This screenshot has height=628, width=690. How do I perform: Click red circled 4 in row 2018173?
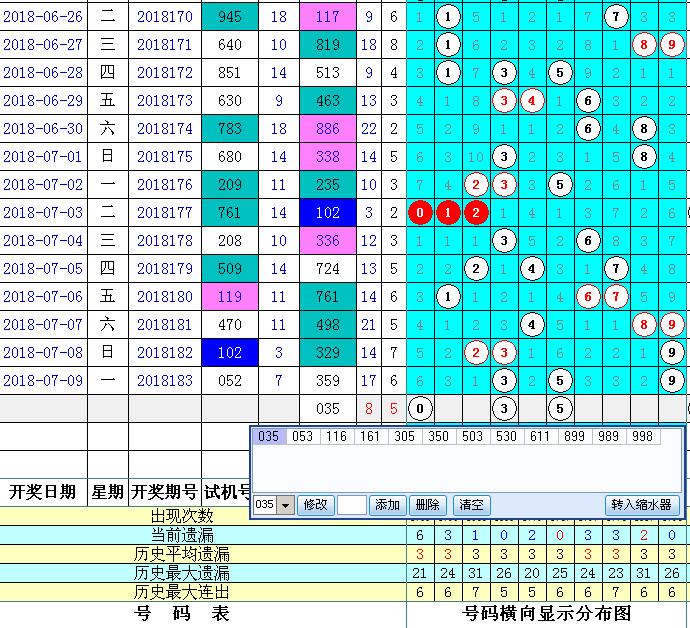click(533, 101)
